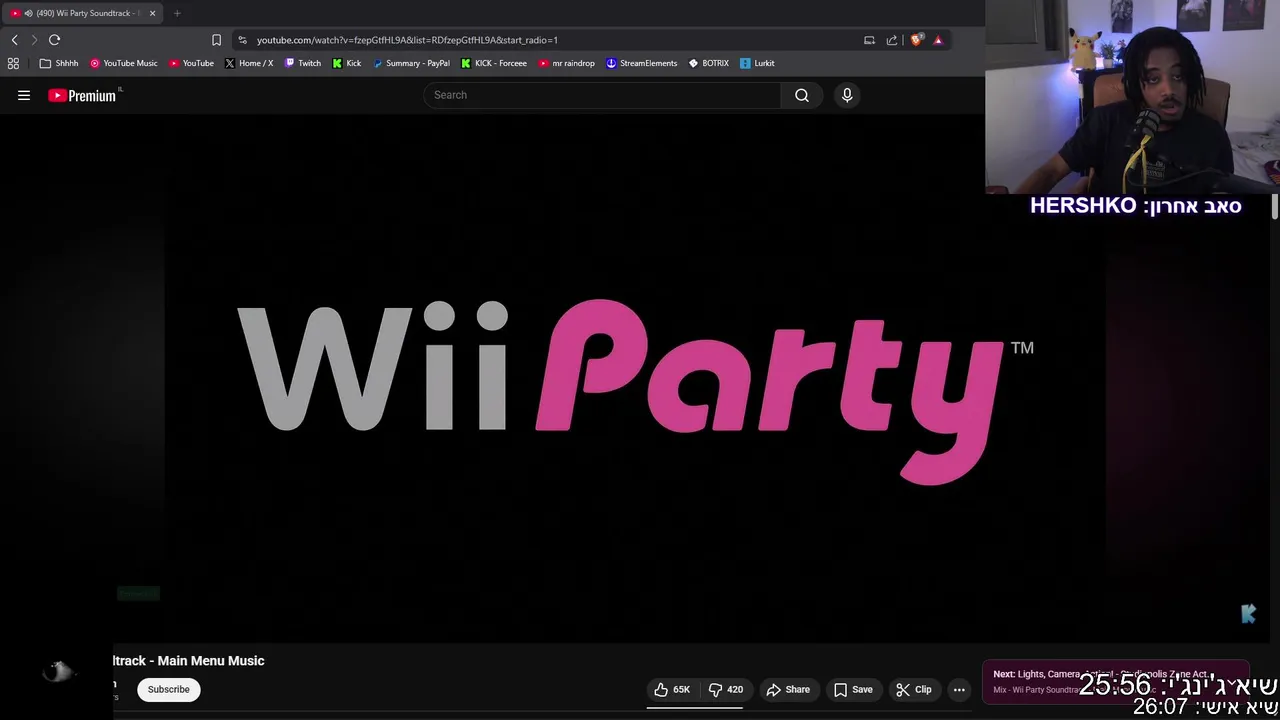Open a new browser tab

(x=177, y=13)
